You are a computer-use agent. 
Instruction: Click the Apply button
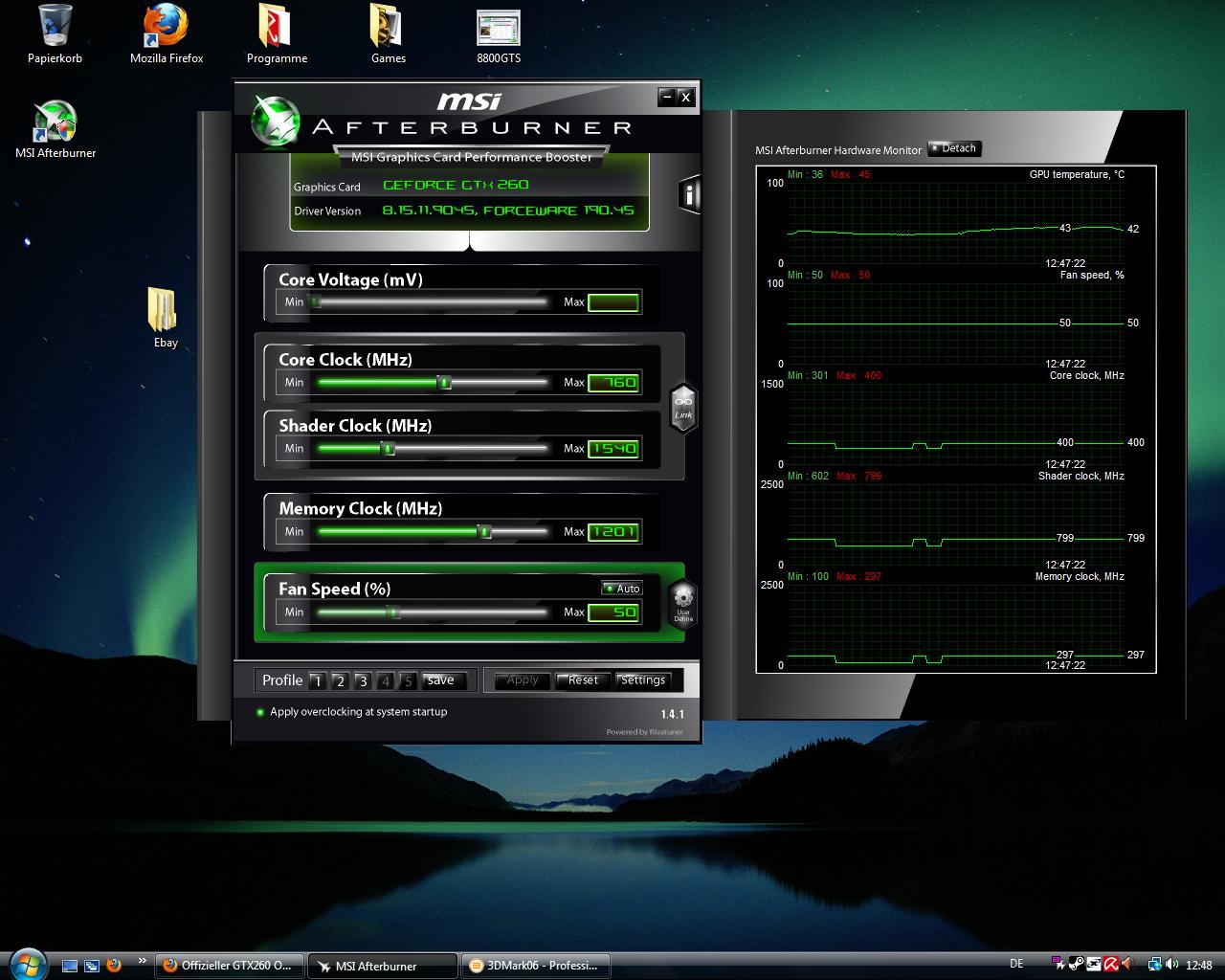point(523,680)
